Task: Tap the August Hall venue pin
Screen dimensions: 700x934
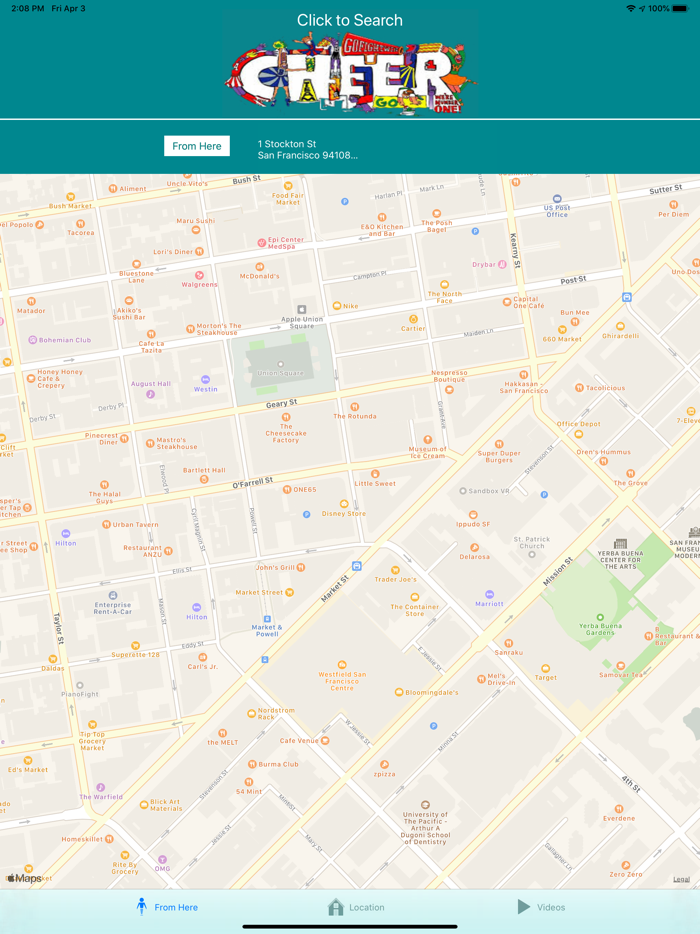Action: click(151, 394)
